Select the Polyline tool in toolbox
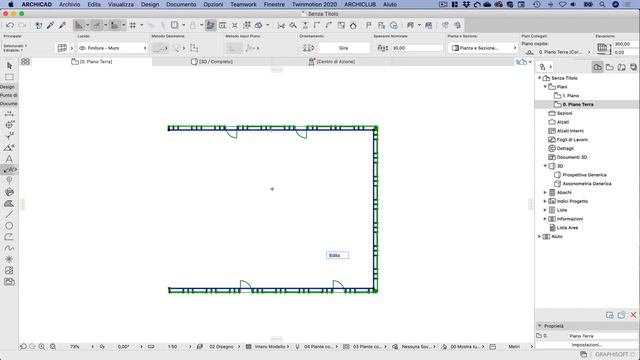This screenshot has height=360, width=640. point(9,237)
